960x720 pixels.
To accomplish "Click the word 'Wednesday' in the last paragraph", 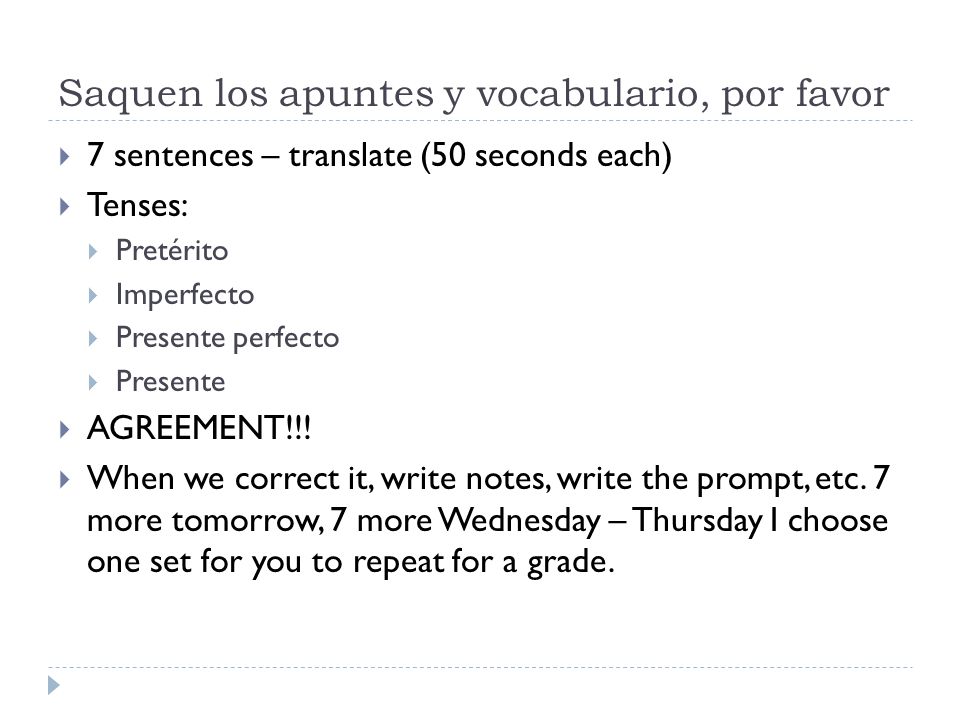I will click(520, 521).
